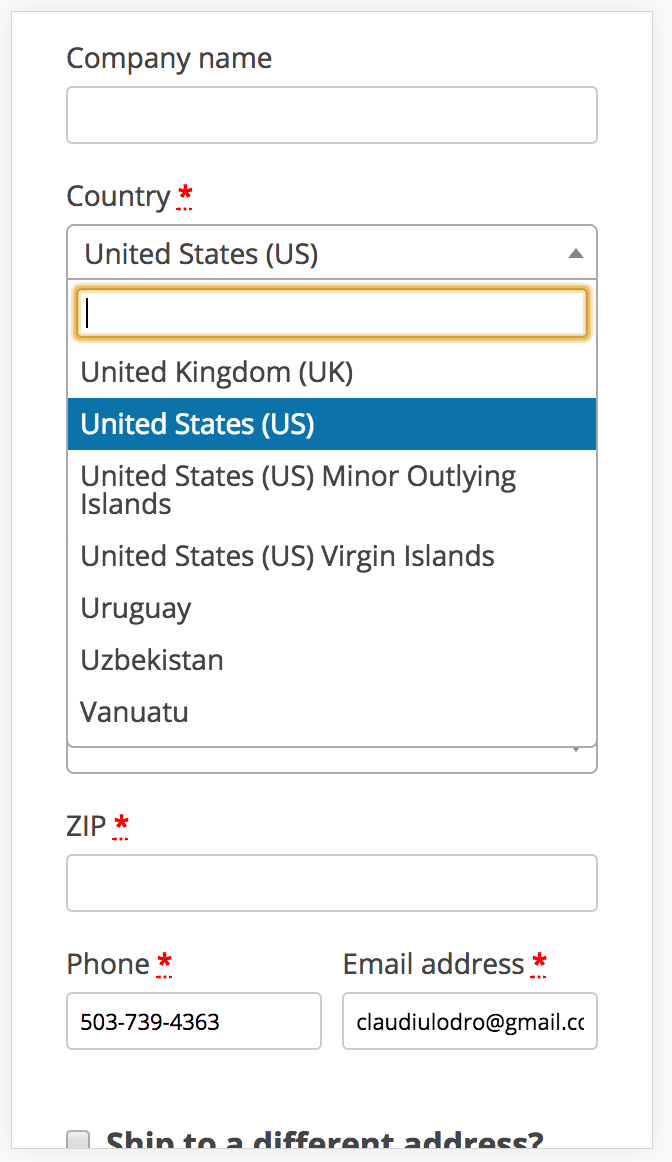Select Uruguay in the country dropdown
The height and width of the screenshot is (1162, 672).
coord(136,608)
